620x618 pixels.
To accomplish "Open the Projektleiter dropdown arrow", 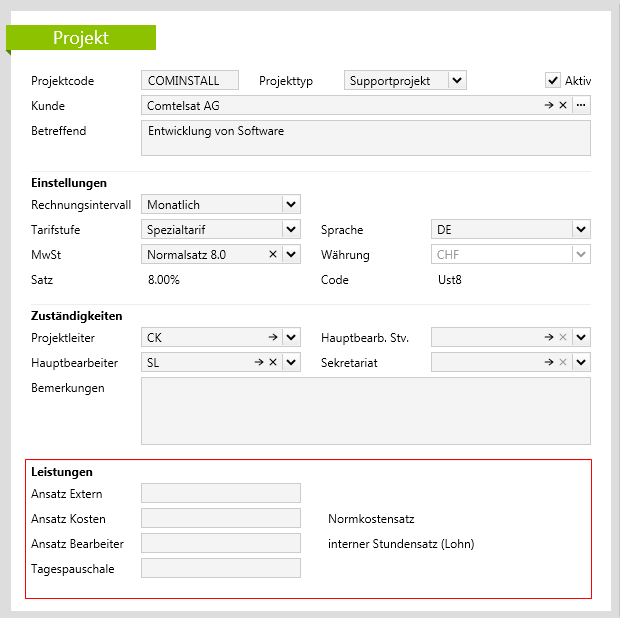I will tap(291, 338).
